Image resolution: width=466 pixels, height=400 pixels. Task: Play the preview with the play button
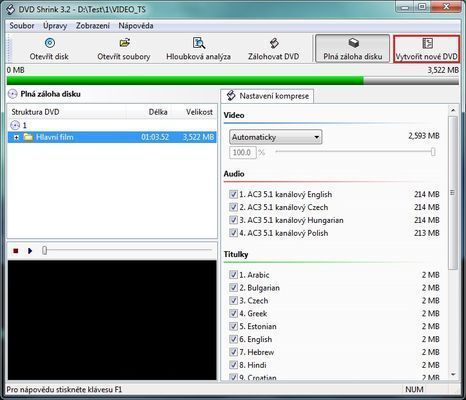30,251
